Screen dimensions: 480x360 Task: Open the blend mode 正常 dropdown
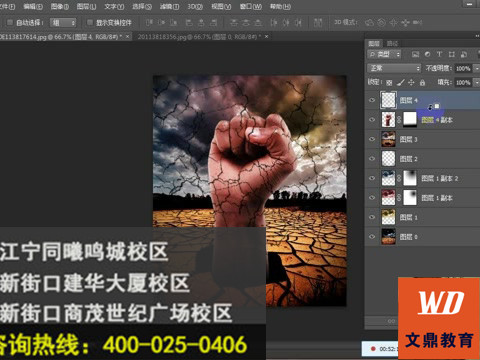(394, 68)
